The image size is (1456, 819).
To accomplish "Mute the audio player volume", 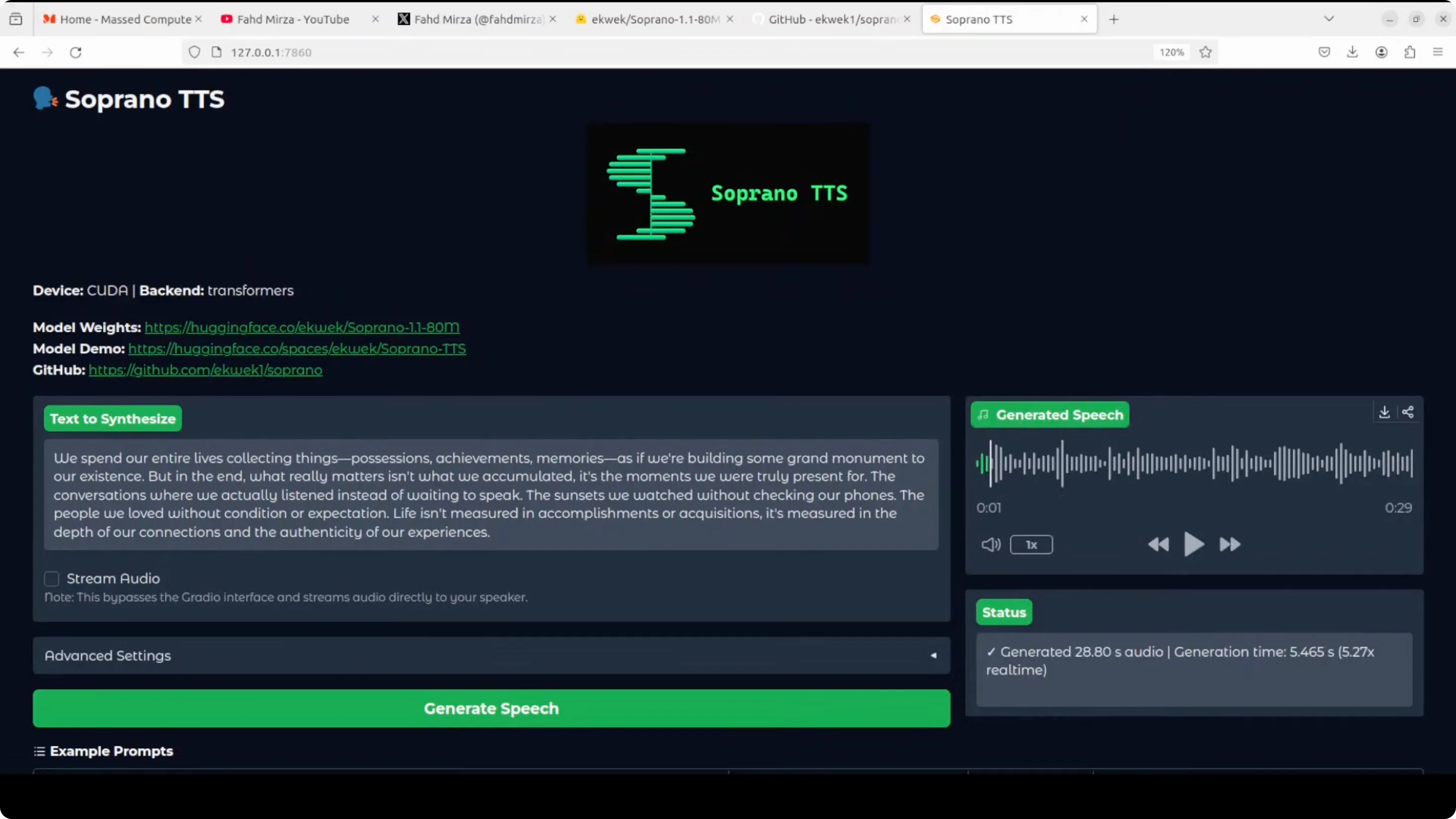I will (990, 545).
